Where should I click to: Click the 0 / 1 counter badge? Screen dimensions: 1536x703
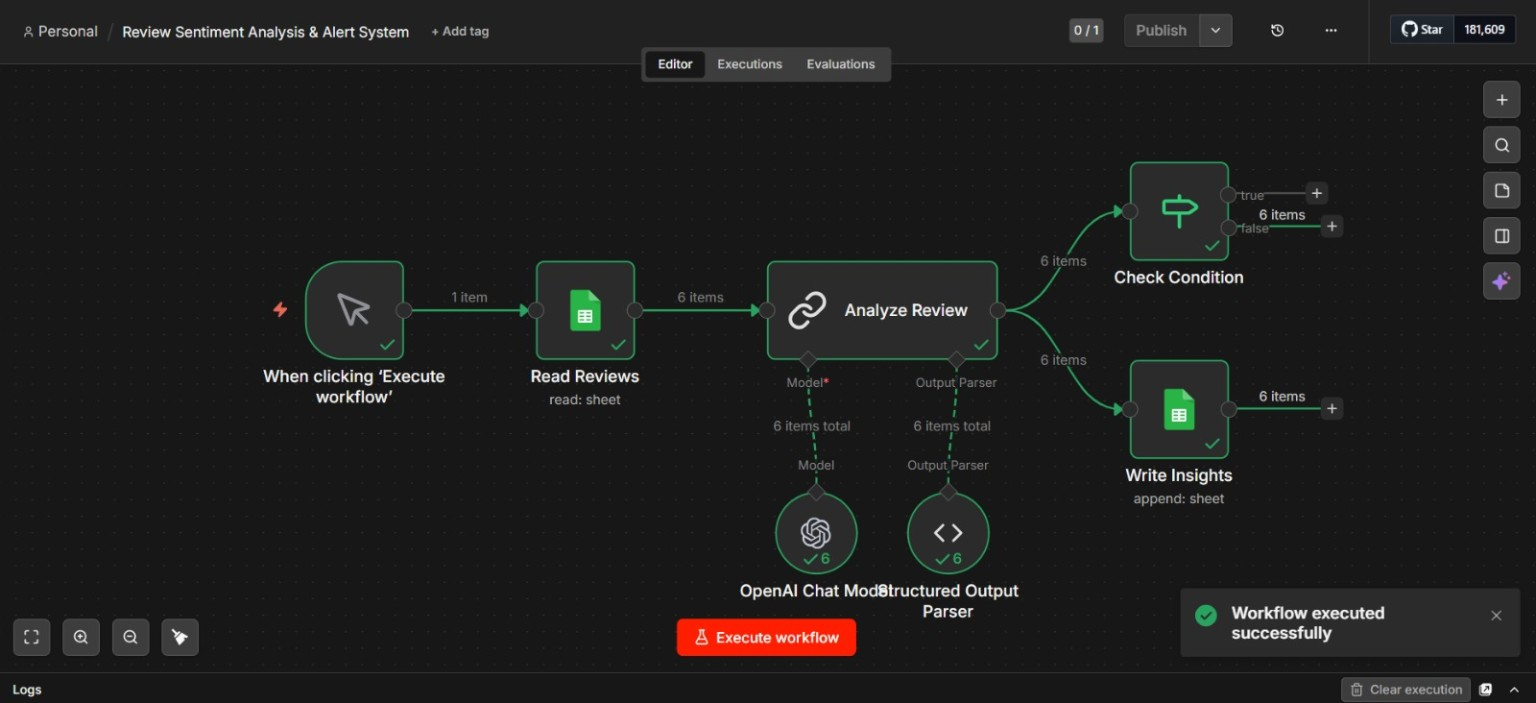pyautogui.click(x=1086, y=30)
